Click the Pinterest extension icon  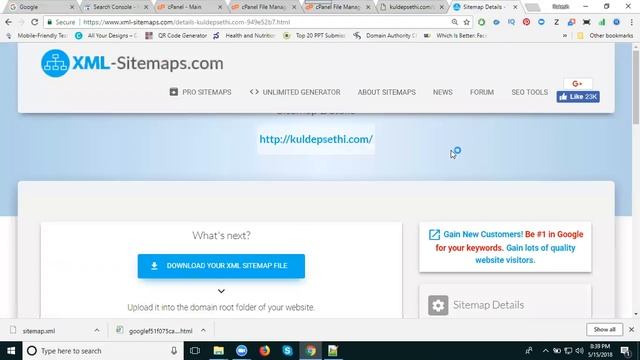527,22
